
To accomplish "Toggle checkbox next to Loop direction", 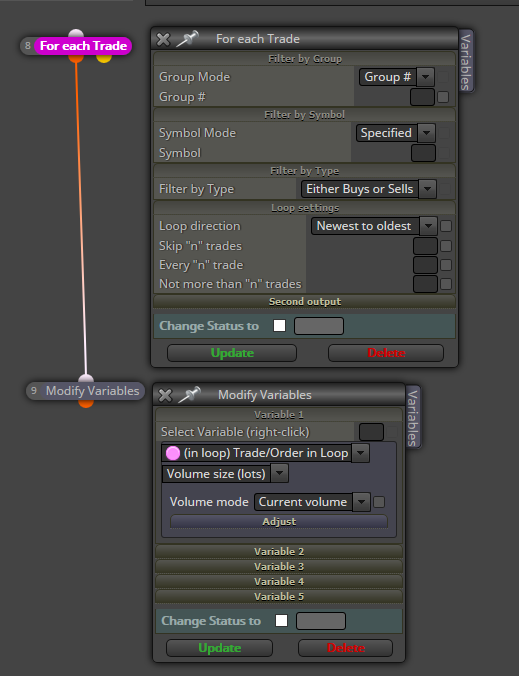I will (x=446, y=226).
